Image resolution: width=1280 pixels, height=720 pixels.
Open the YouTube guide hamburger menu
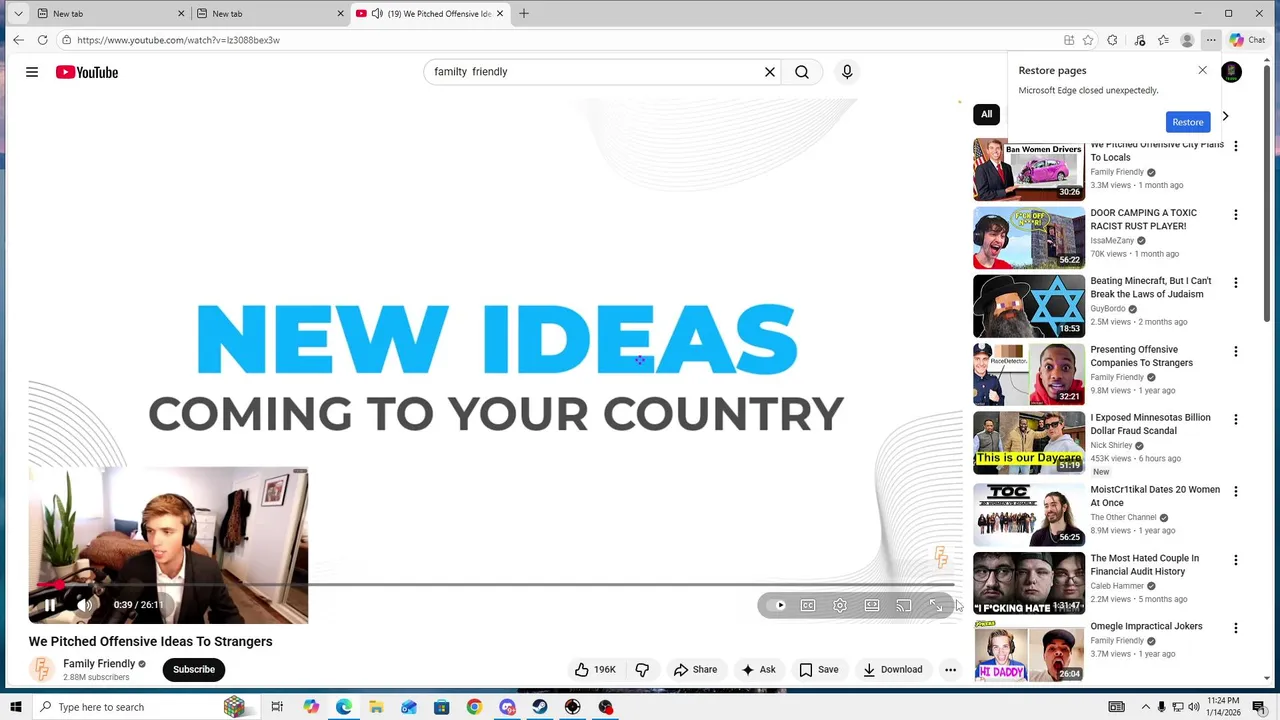click(x=32, y=72)
